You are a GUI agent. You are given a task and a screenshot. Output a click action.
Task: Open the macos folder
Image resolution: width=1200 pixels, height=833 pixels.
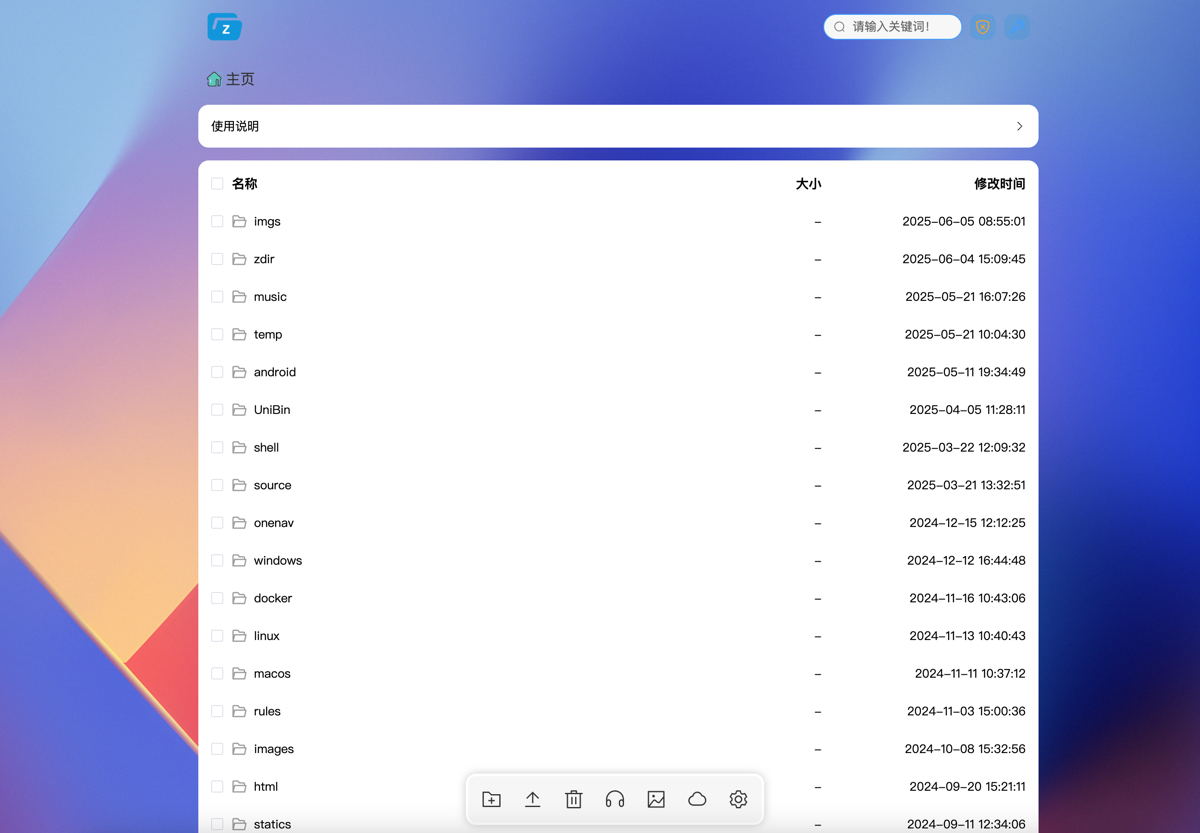pos(272,674)
